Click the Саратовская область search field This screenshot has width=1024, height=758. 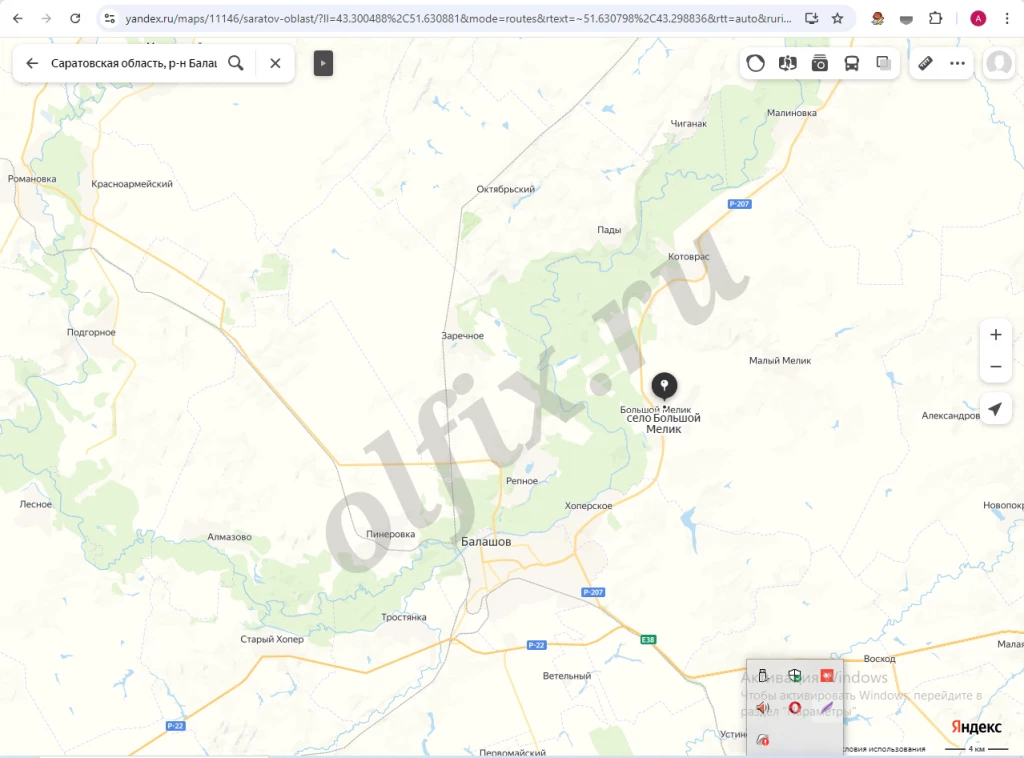click(133, 63)
